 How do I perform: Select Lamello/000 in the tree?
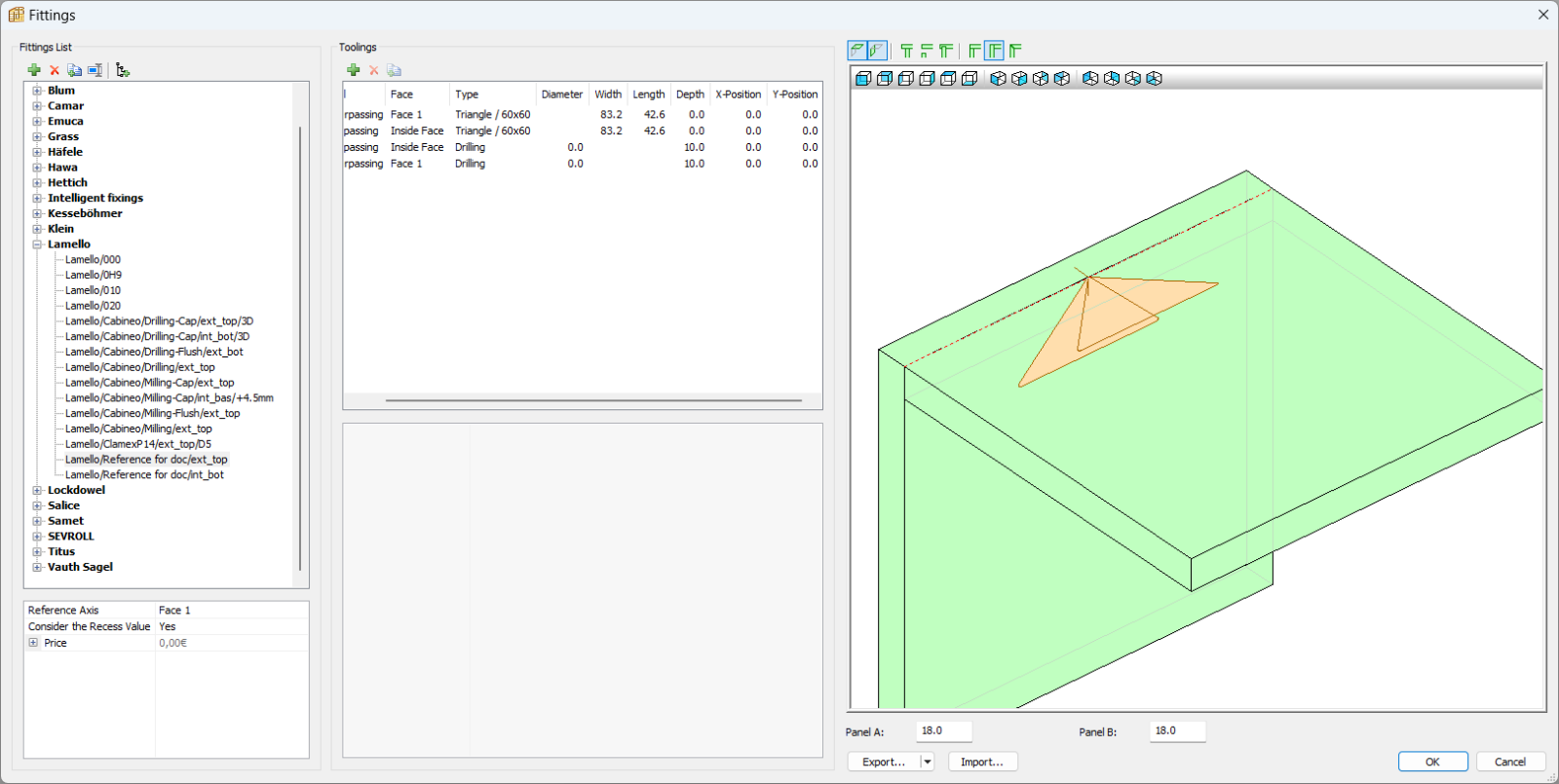coord(93,260)
